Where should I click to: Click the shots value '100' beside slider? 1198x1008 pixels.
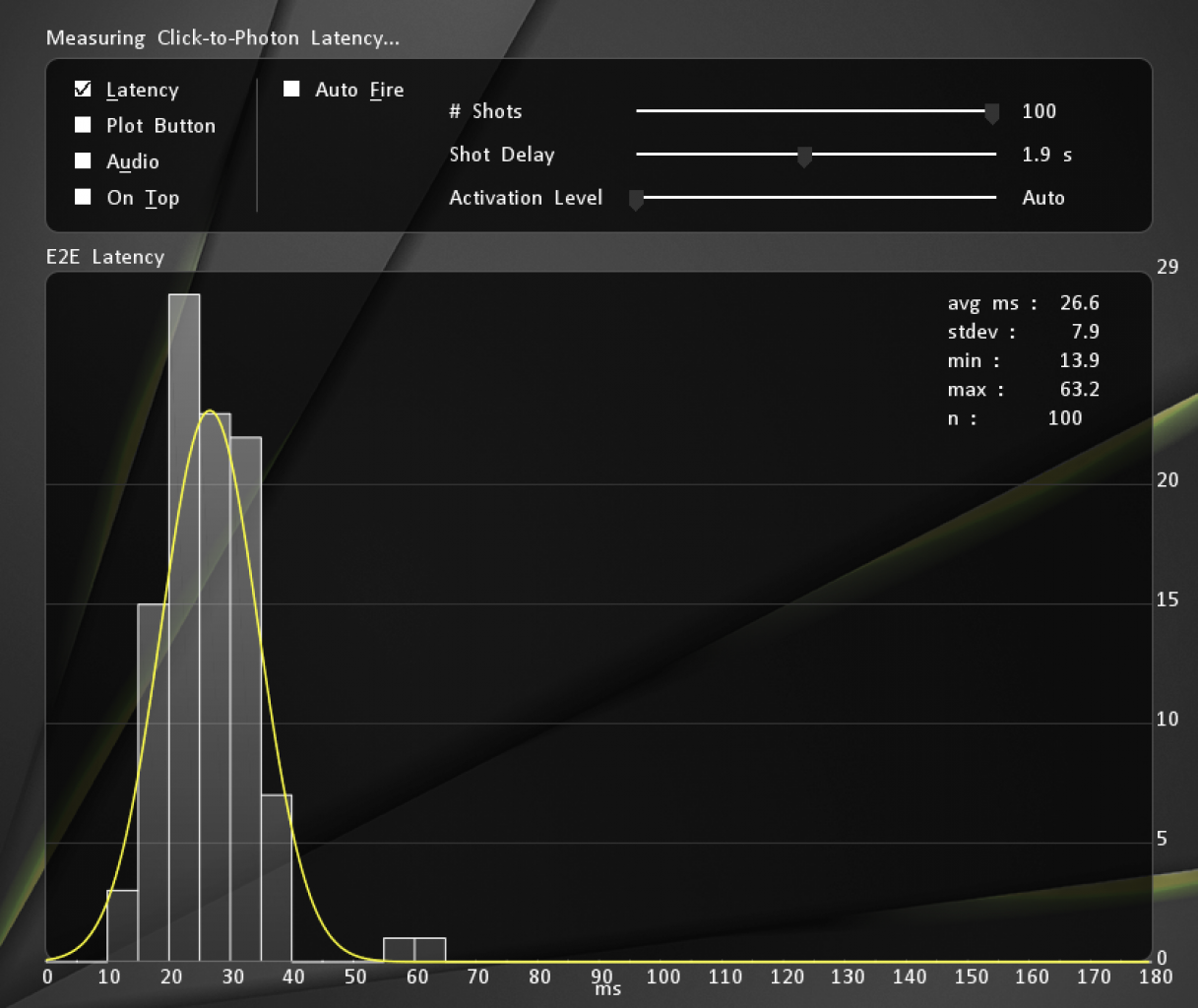1039,111
